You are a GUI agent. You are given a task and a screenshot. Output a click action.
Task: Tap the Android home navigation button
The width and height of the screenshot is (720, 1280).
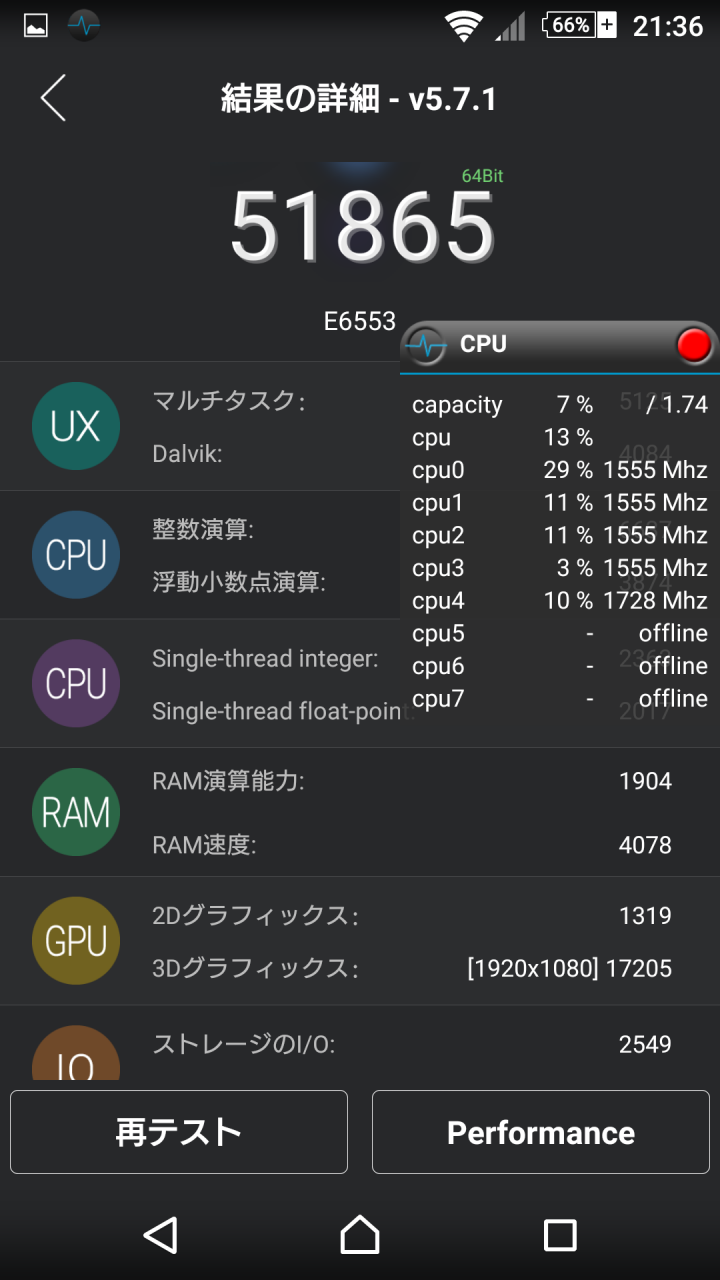click(360, 1235)
